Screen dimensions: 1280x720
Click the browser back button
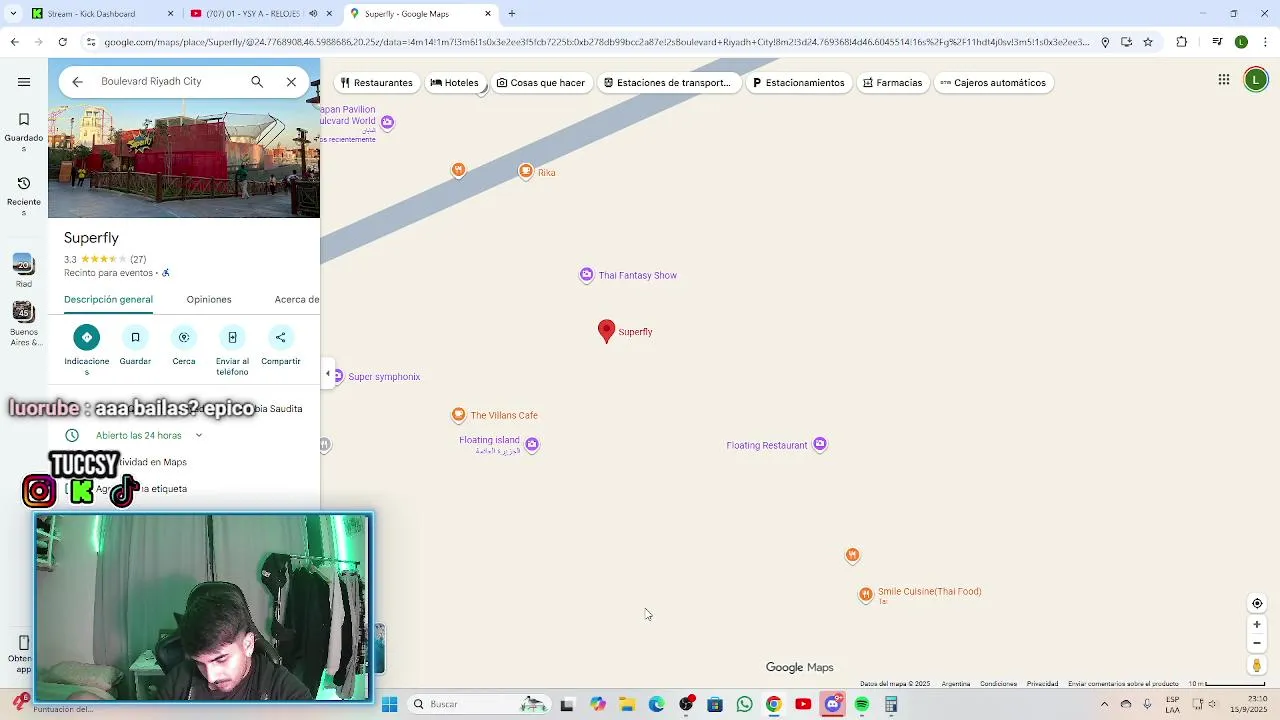click(x=14, y=42)
